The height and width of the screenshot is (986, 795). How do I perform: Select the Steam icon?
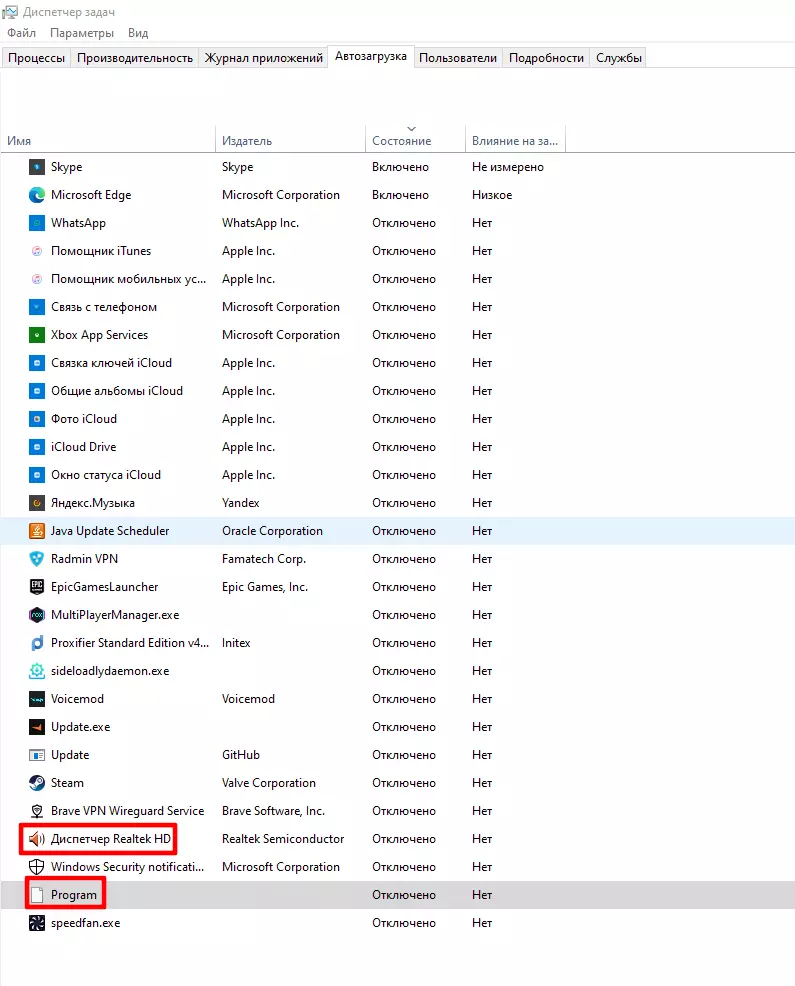(36, 783)
